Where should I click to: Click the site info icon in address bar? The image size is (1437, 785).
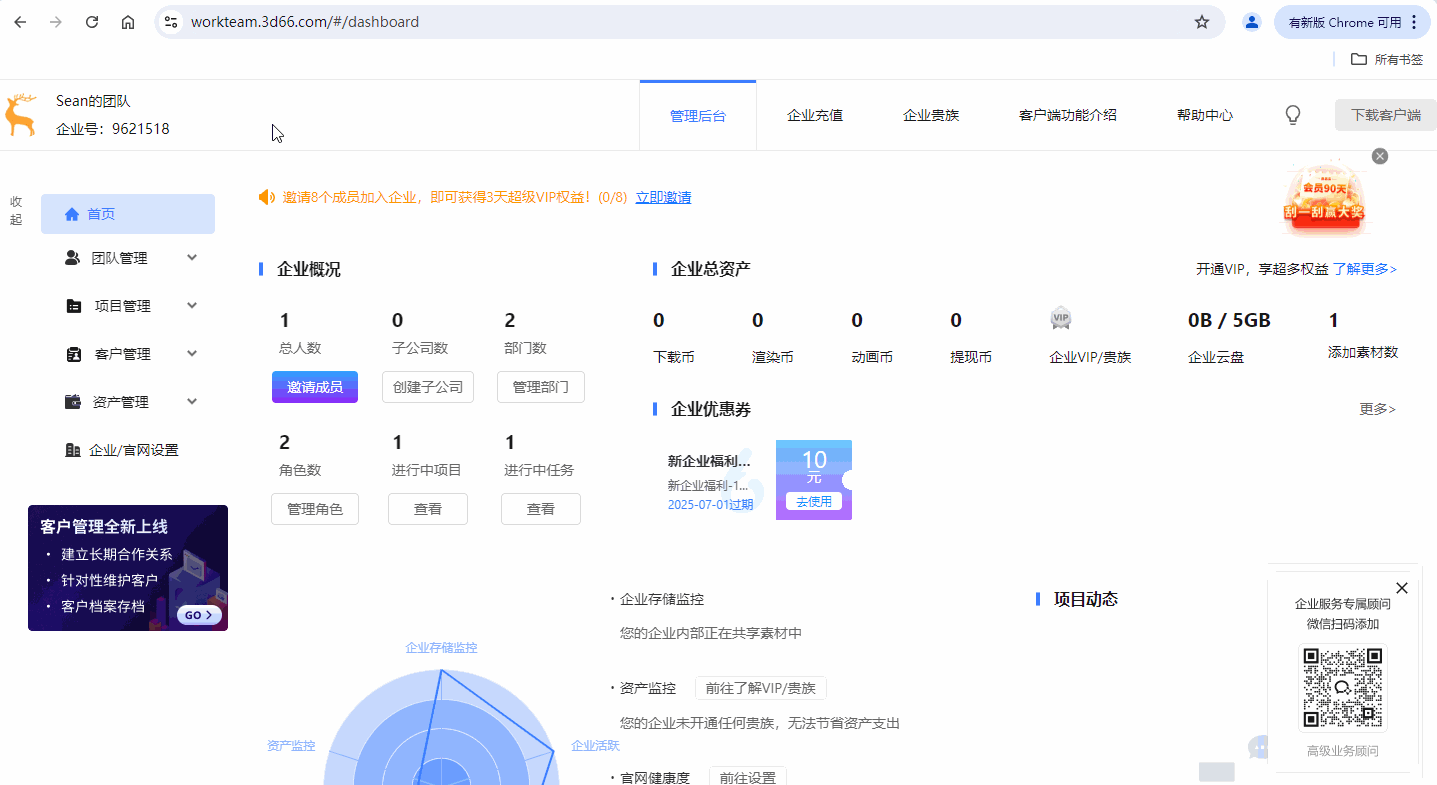click(171, 22)
